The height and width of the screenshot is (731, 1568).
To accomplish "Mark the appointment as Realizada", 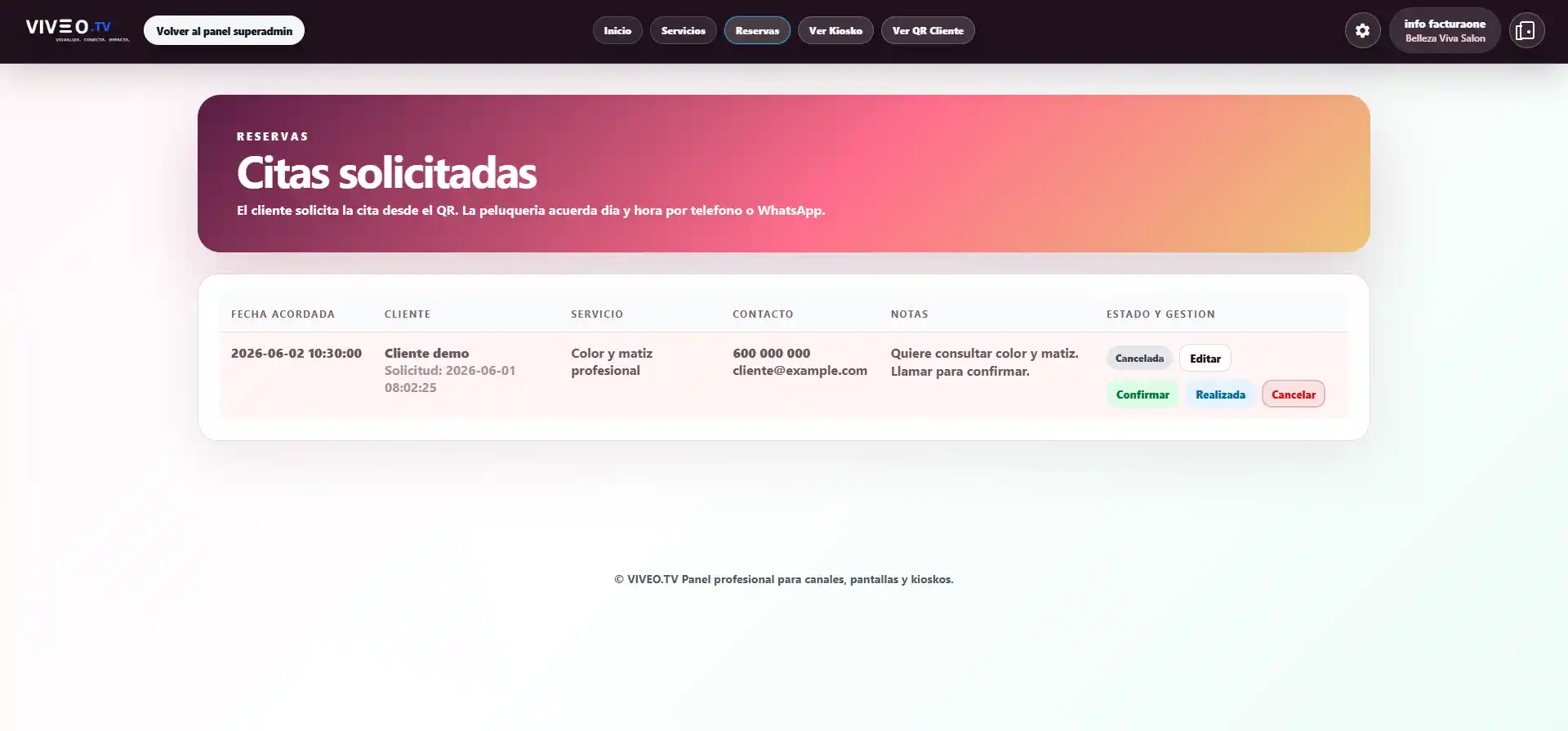I will tap(1220, 394).
